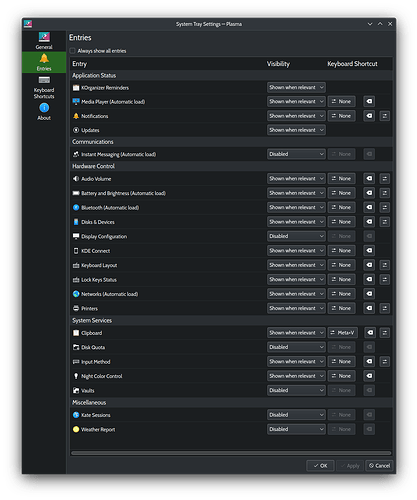Click the KOrganizer Reminders calendar icon
417x500 pixels.
click(76, 88)
